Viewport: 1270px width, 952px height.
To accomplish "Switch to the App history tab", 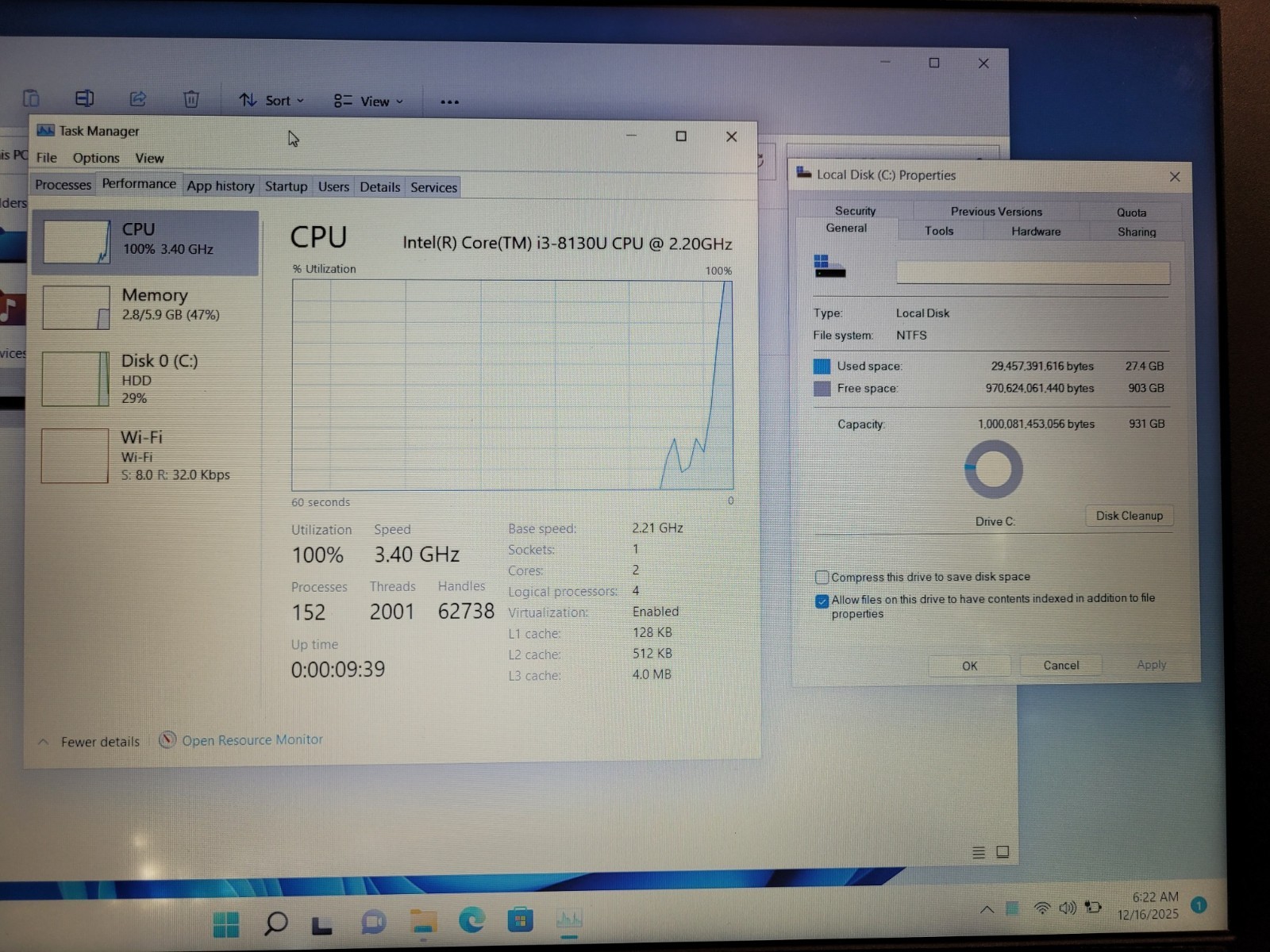I will pyautogui.click(x=221, y=186).
